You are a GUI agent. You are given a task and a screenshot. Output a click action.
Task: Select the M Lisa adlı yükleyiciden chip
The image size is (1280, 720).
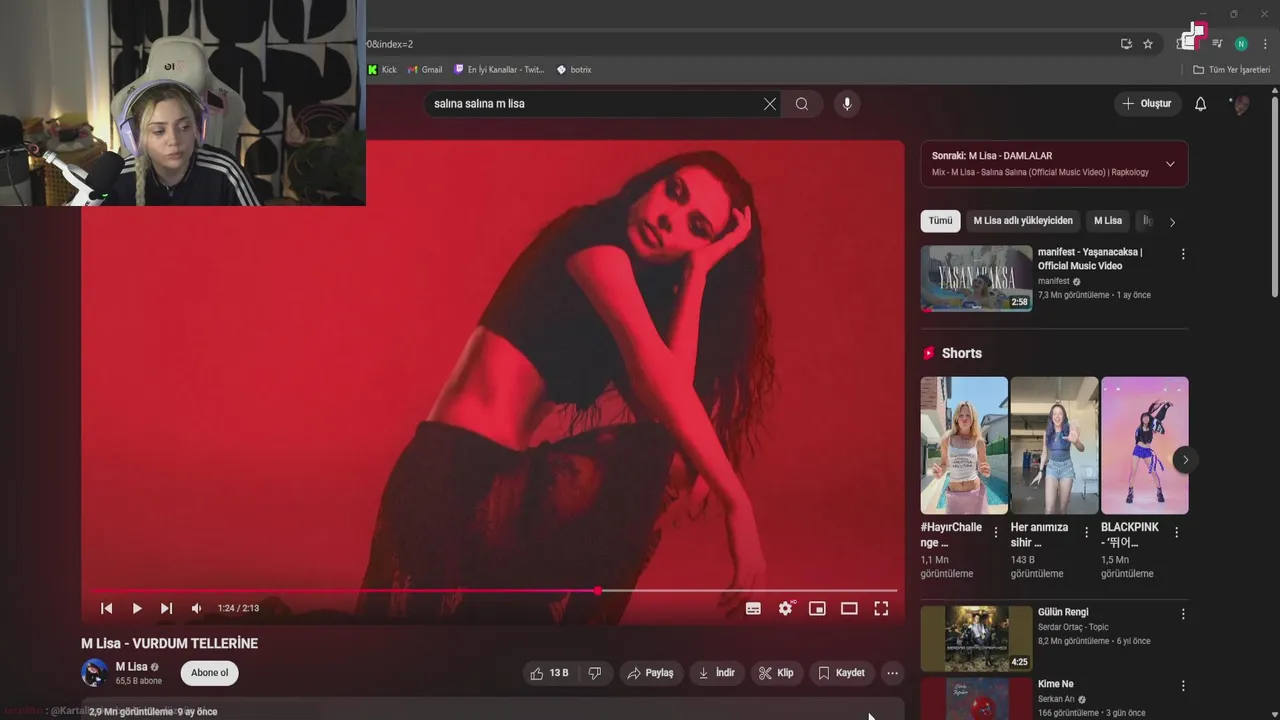pyautogui.click(x=1023, y=221)
